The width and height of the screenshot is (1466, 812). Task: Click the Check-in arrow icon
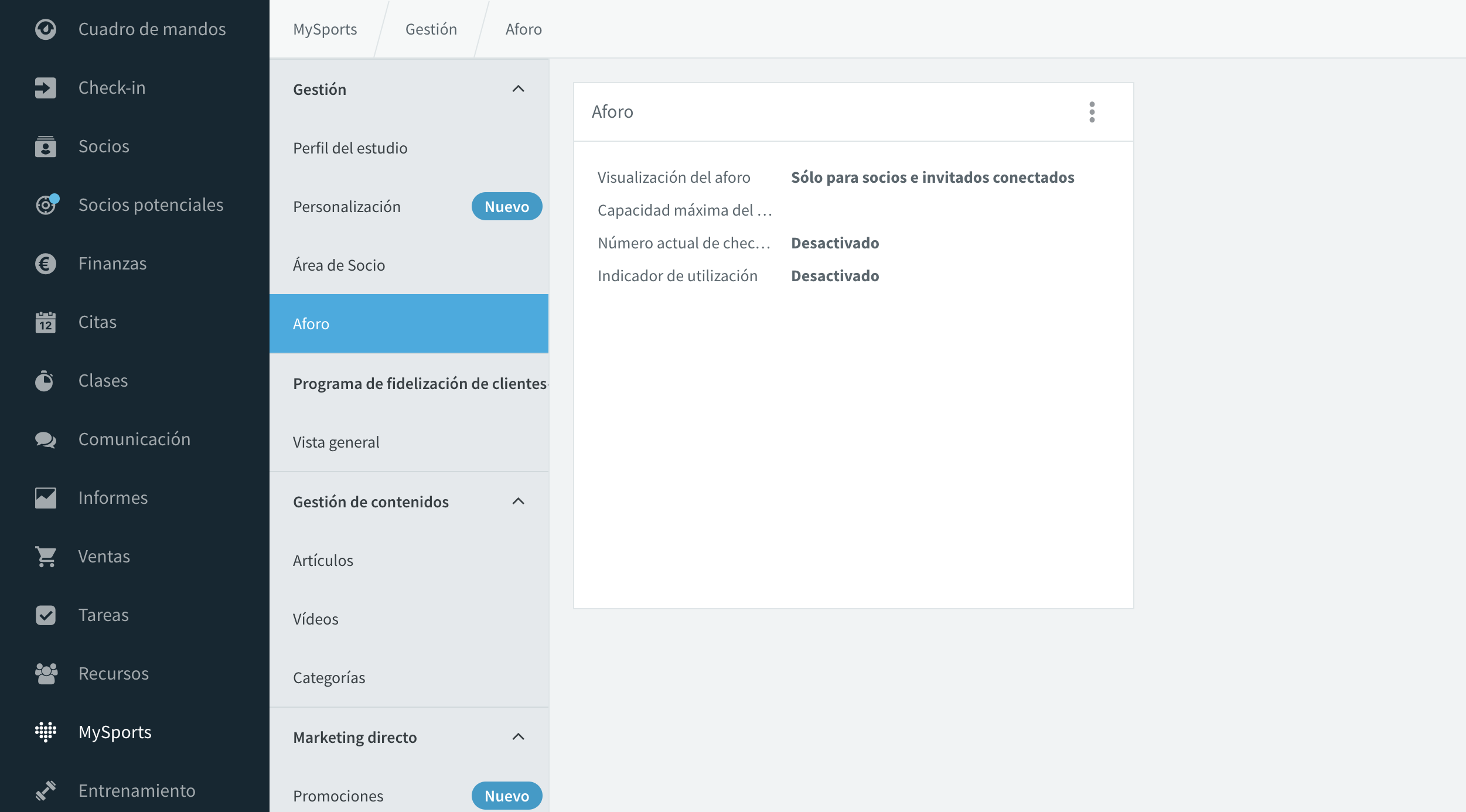tap(46, 88)
